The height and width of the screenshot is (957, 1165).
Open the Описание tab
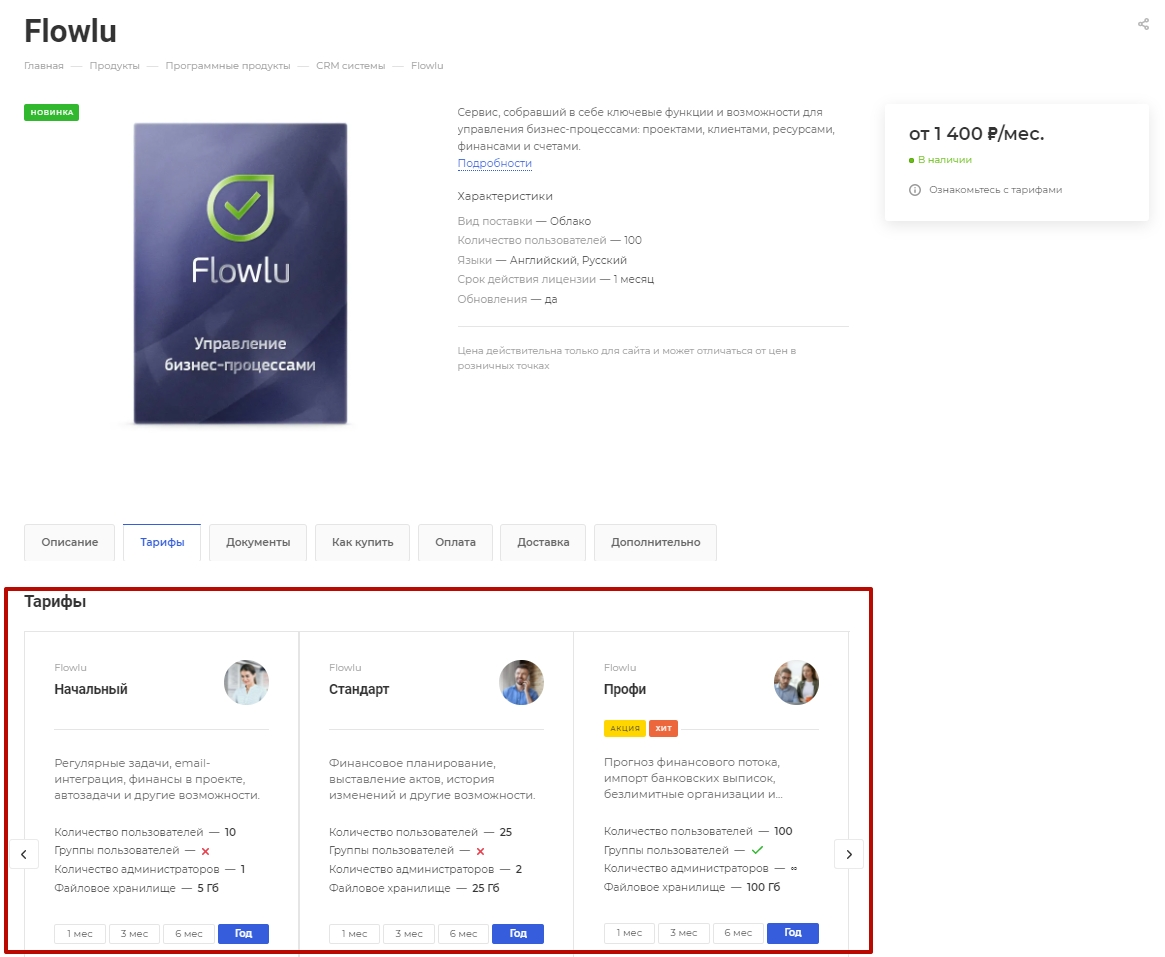pyautogui.click(x=70, y=542)
